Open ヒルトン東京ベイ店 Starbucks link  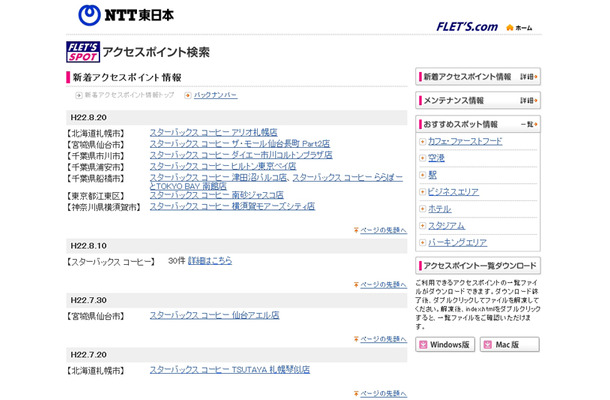click(223, 166)
